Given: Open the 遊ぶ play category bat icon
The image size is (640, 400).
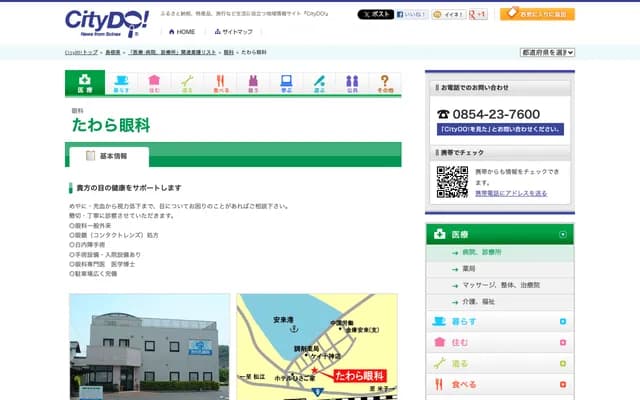Looking at the screenshot, I should 319,83.
